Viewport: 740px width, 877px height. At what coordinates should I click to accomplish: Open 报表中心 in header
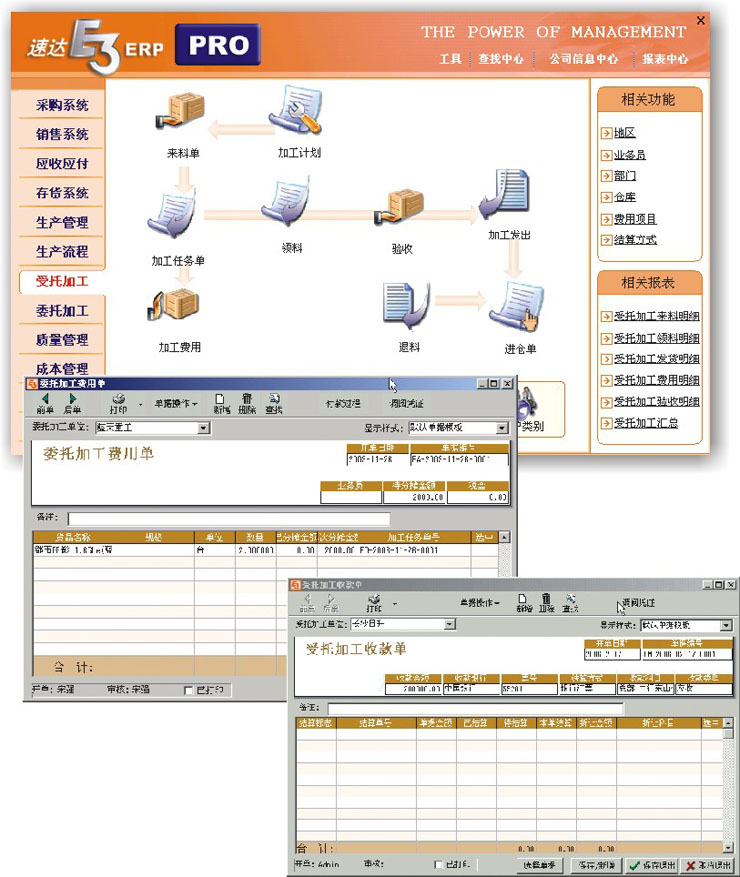click(x=665, y=59)
